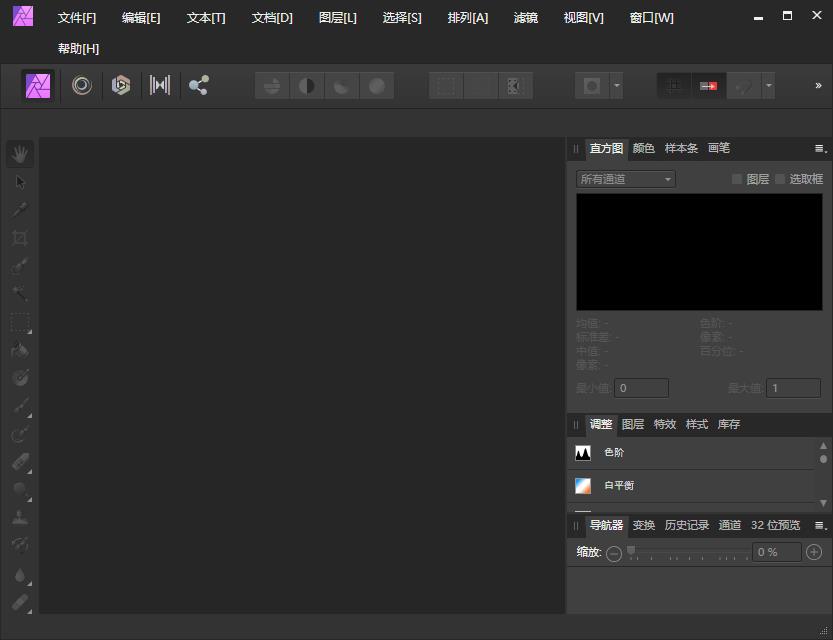Switch to the 历史记录 tab

coord(688,524)
